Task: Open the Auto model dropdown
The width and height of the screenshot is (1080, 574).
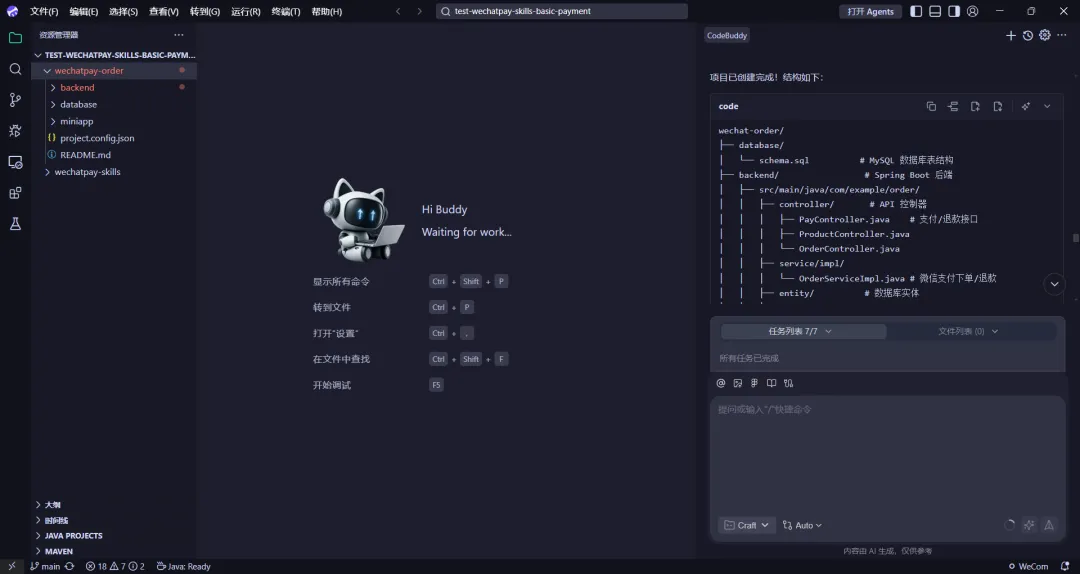Action: pos(802,525)
